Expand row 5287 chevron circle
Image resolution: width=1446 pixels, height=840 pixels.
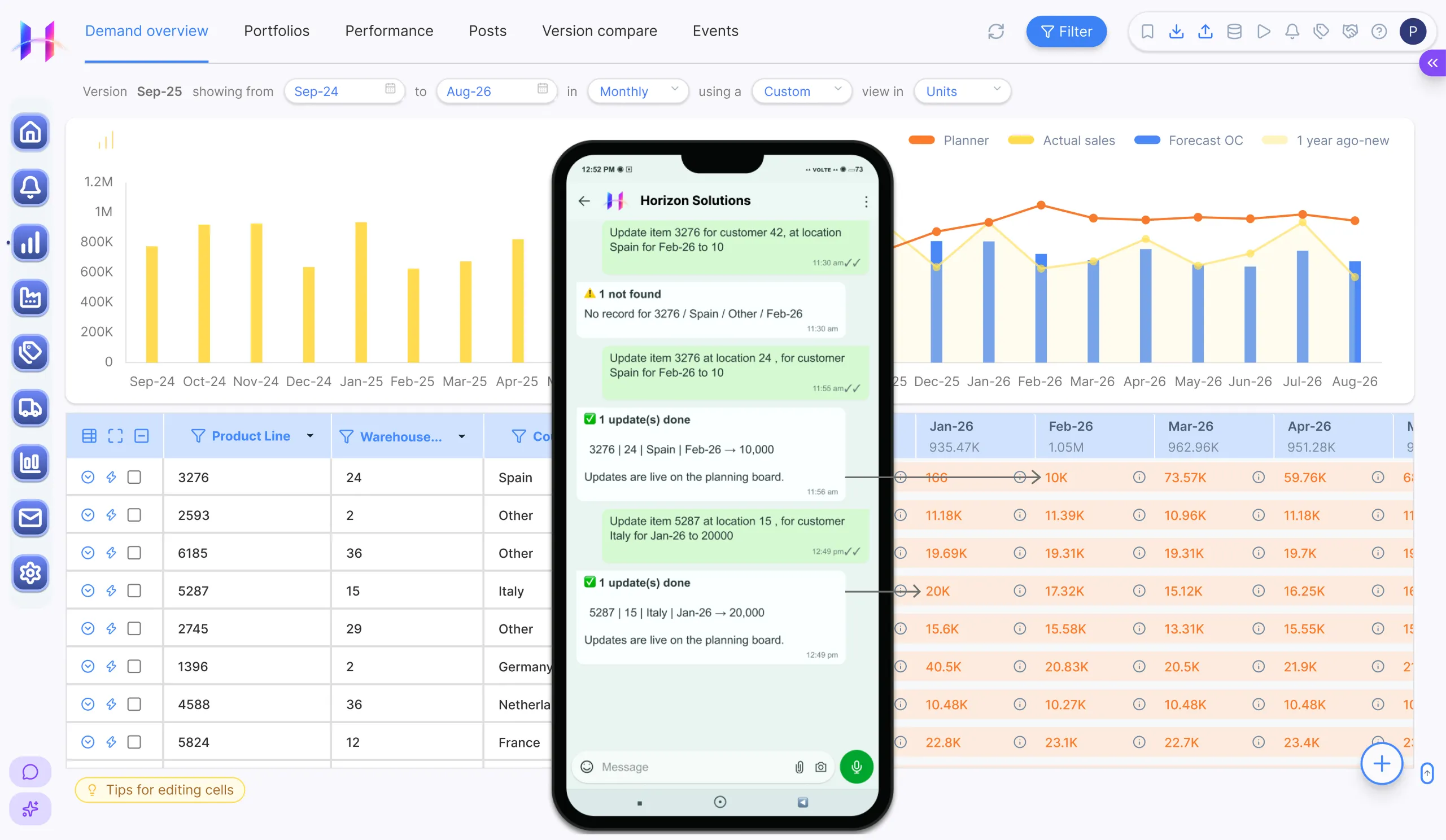pyautogui.click(x=88, y=591)
